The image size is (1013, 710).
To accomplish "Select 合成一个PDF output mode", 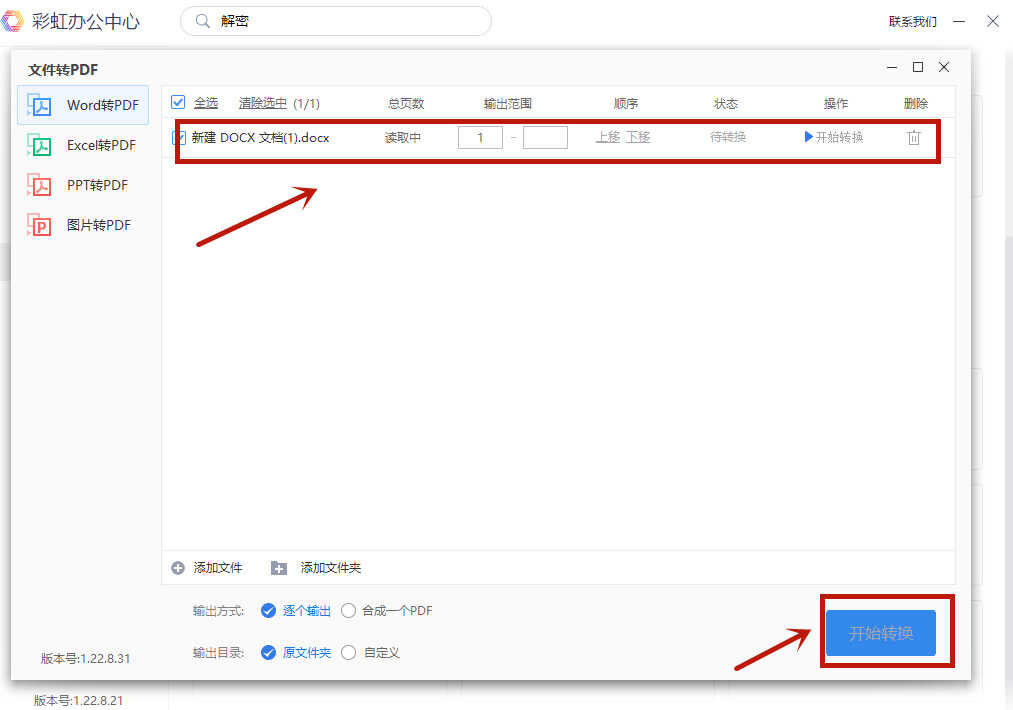I will click(x=386, y=611).
